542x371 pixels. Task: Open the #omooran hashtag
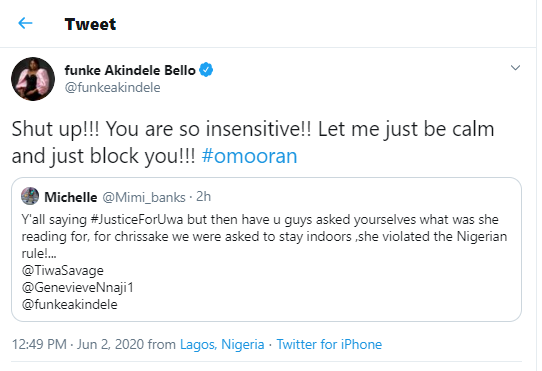point(249,156)
